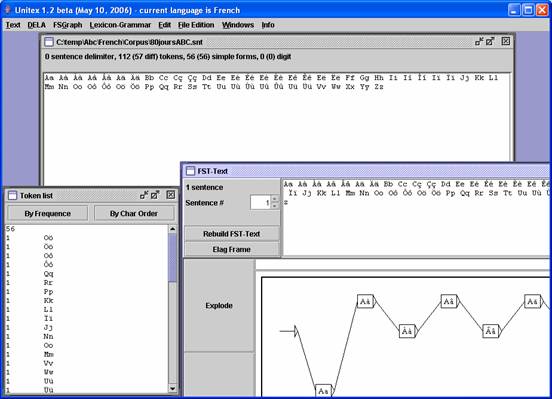
Task: Maximize the 80joursABC.snt corpus window
Action: [x=490, y=42]
